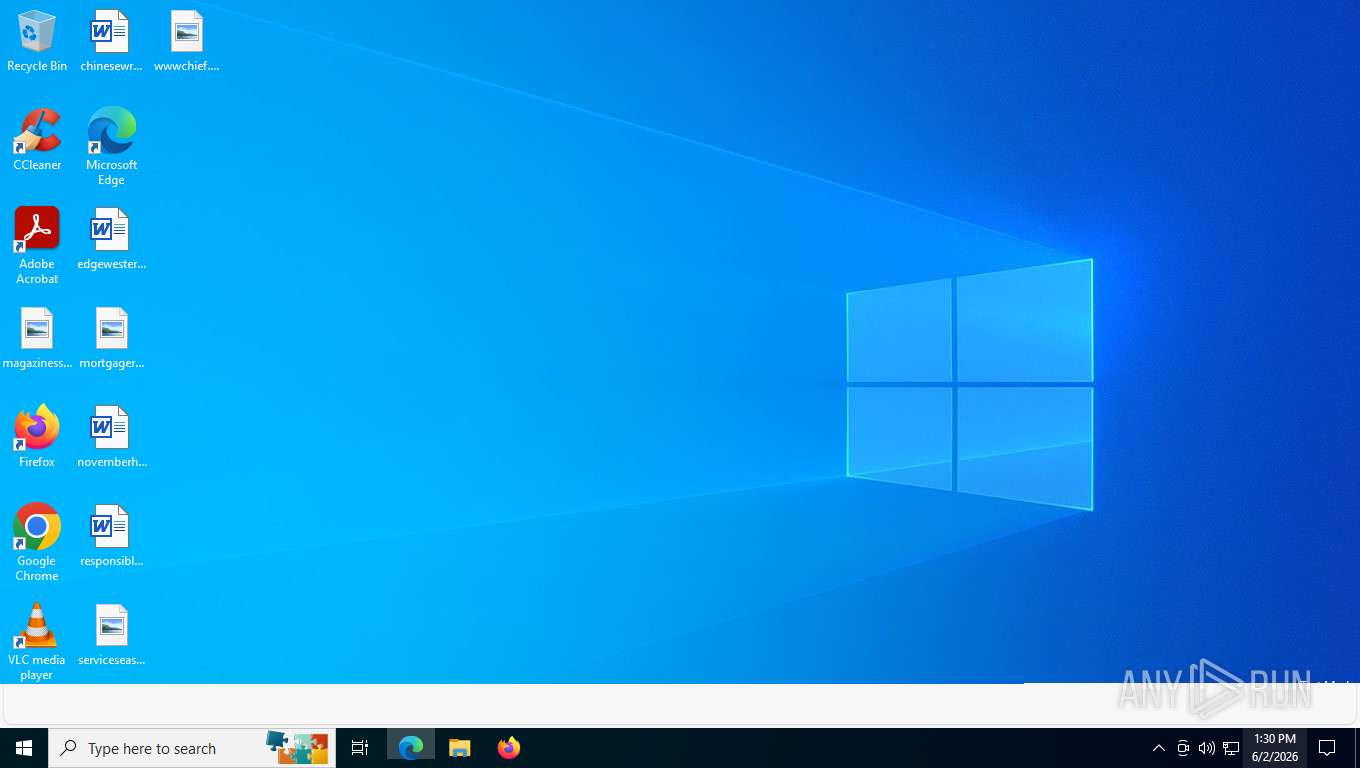Open the notification Action Center
1360x768 pixels.
(1327, 748)
